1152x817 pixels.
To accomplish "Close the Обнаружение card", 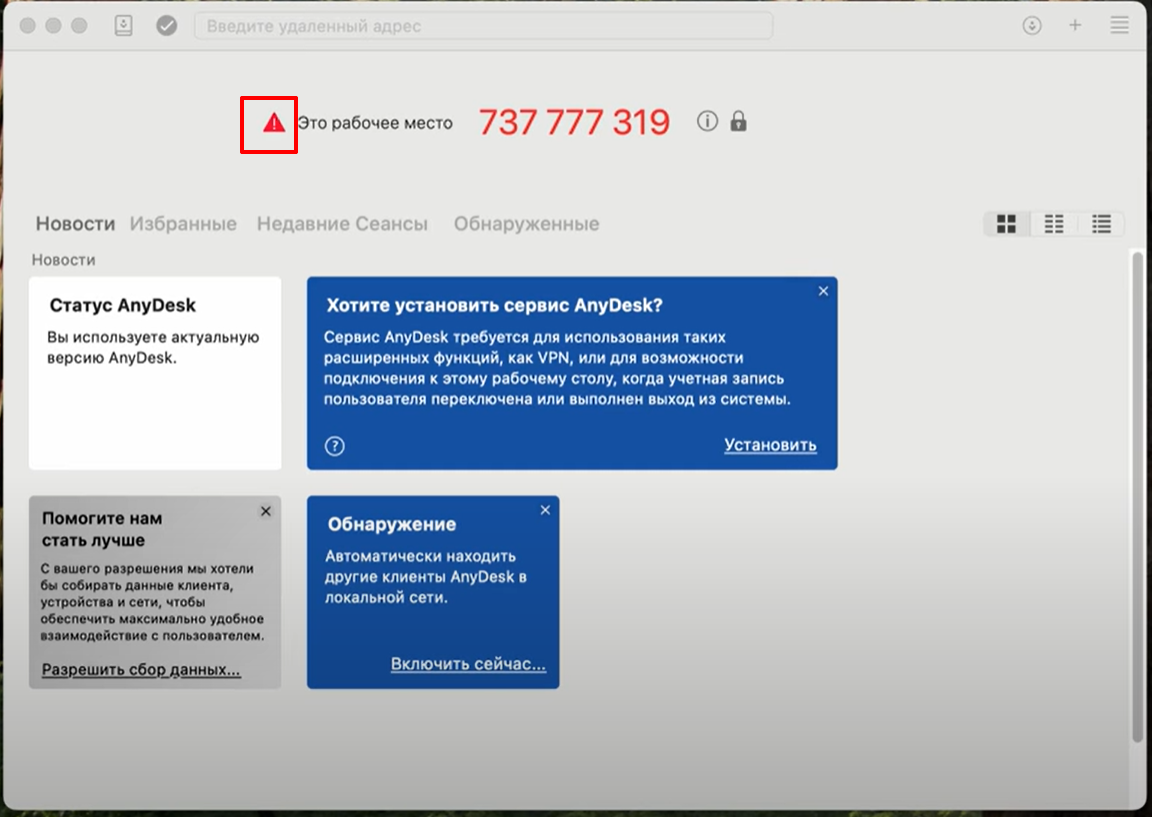I will [545, 510].
